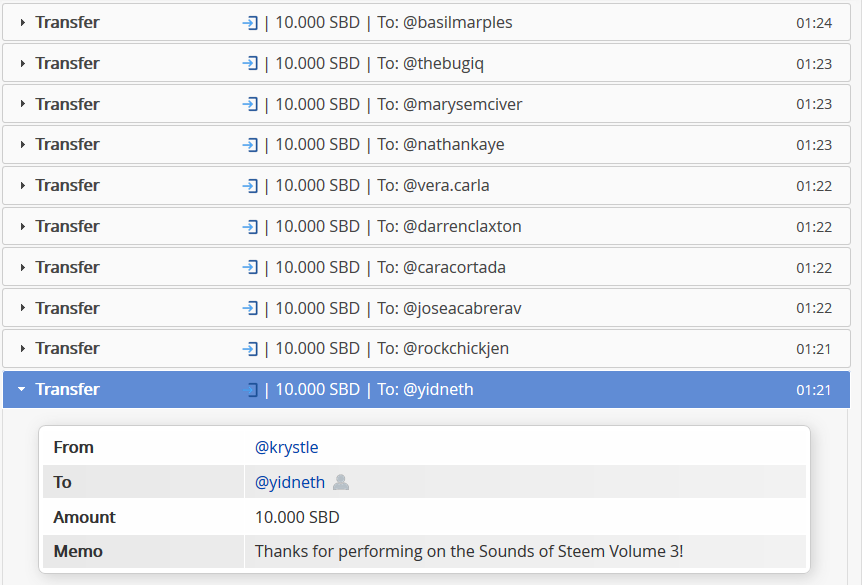Expand transfer row for @joseacabrerav
862x585 pixels.
tap(23, 308)
